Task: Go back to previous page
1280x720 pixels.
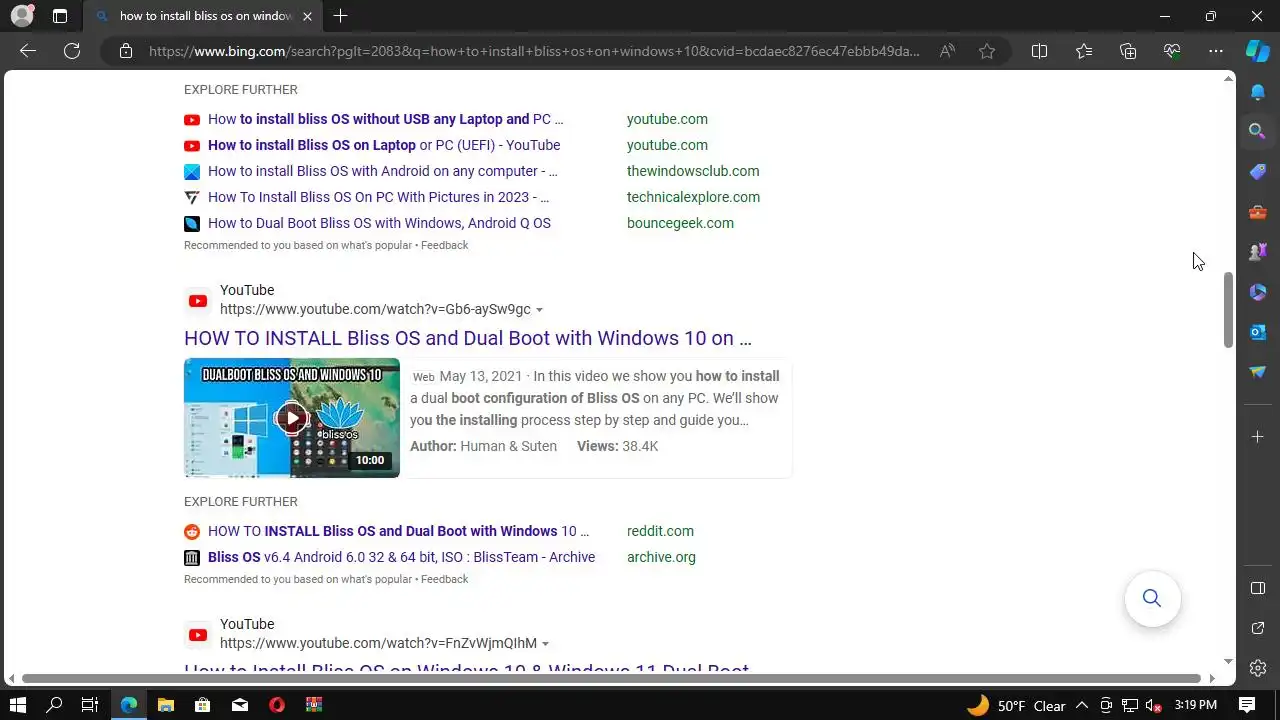Action: [28, 51]
